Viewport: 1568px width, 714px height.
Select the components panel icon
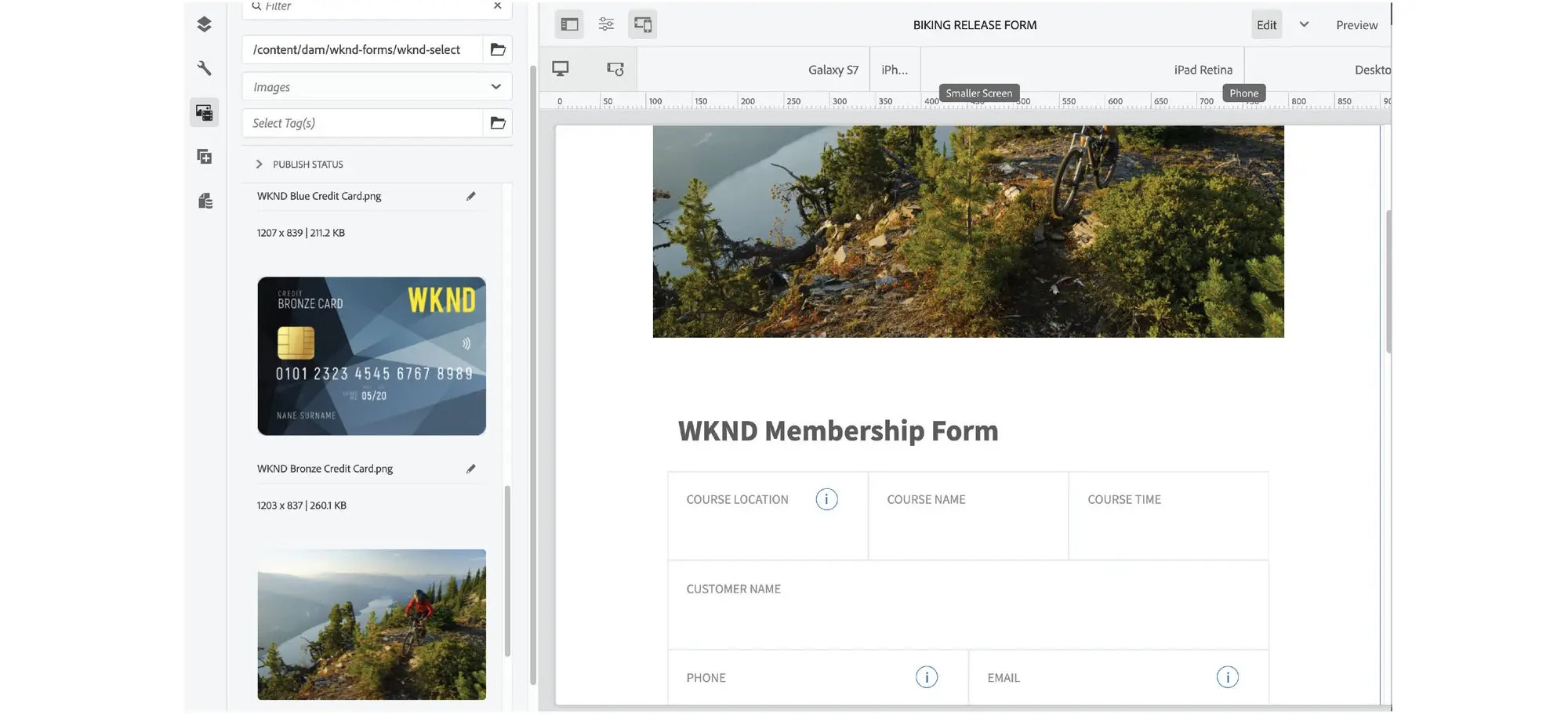[204, 24]
